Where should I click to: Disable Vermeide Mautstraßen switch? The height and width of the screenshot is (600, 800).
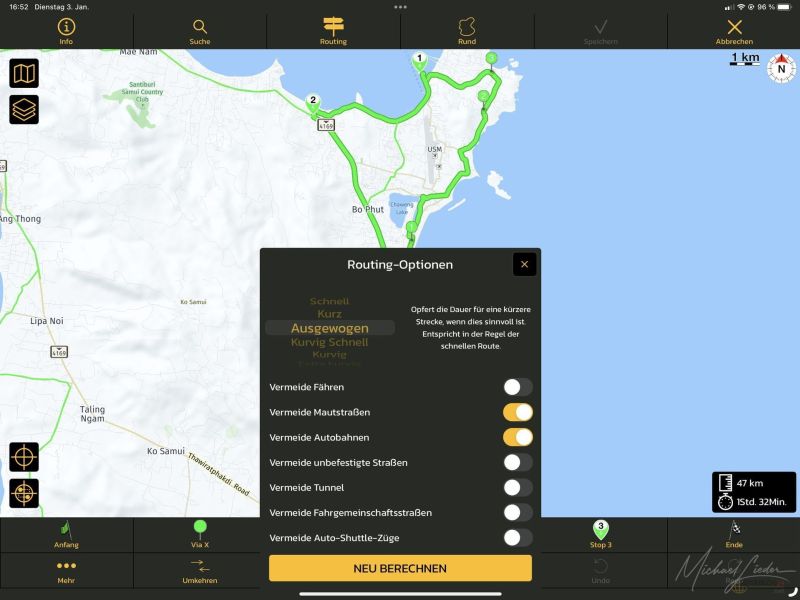tap(517, 412)
